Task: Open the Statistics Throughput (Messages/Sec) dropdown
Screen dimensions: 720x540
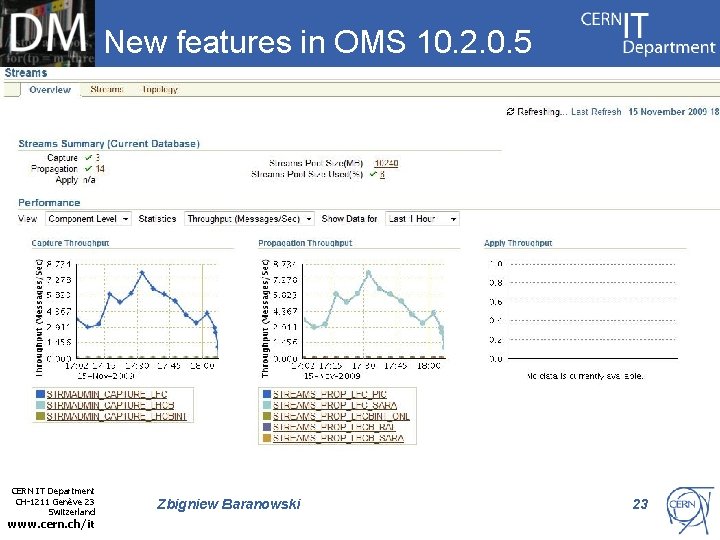Action: tap(249, 219)
